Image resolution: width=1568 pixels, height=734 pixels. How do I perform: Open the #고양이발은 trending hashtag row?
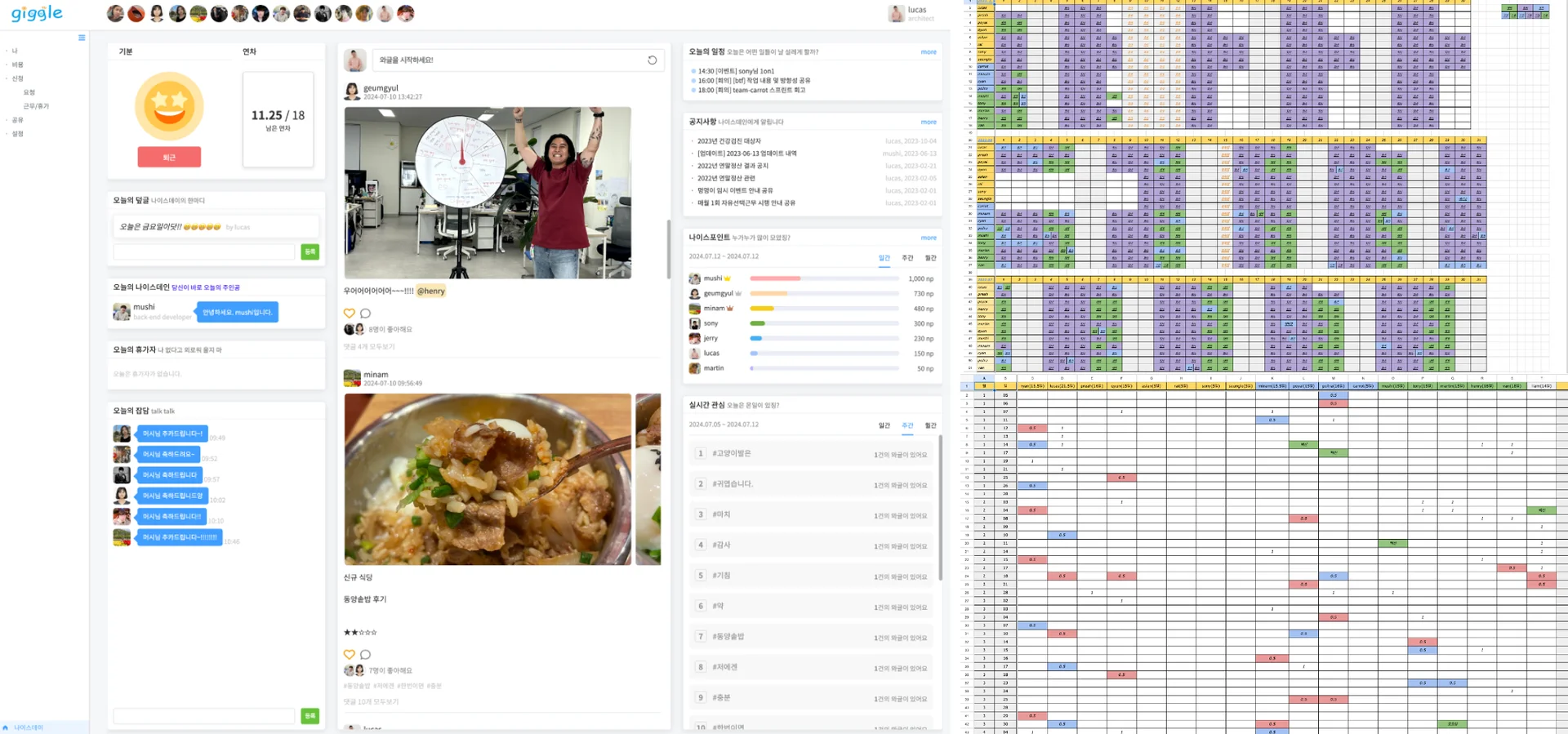811,454
